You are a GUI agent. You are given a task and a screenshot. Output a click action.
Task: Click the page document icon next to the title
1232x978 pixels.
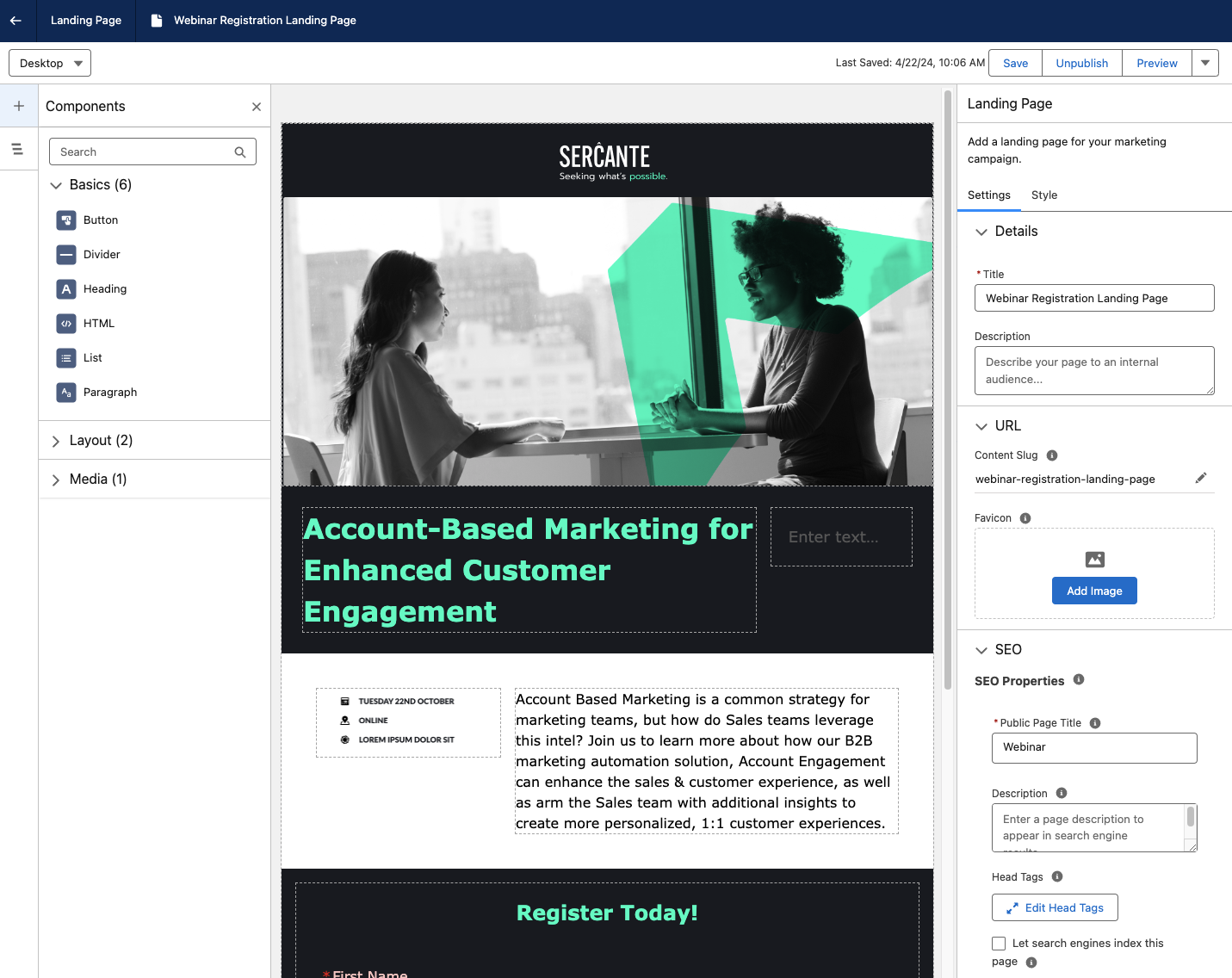click(x=157, y=21)
